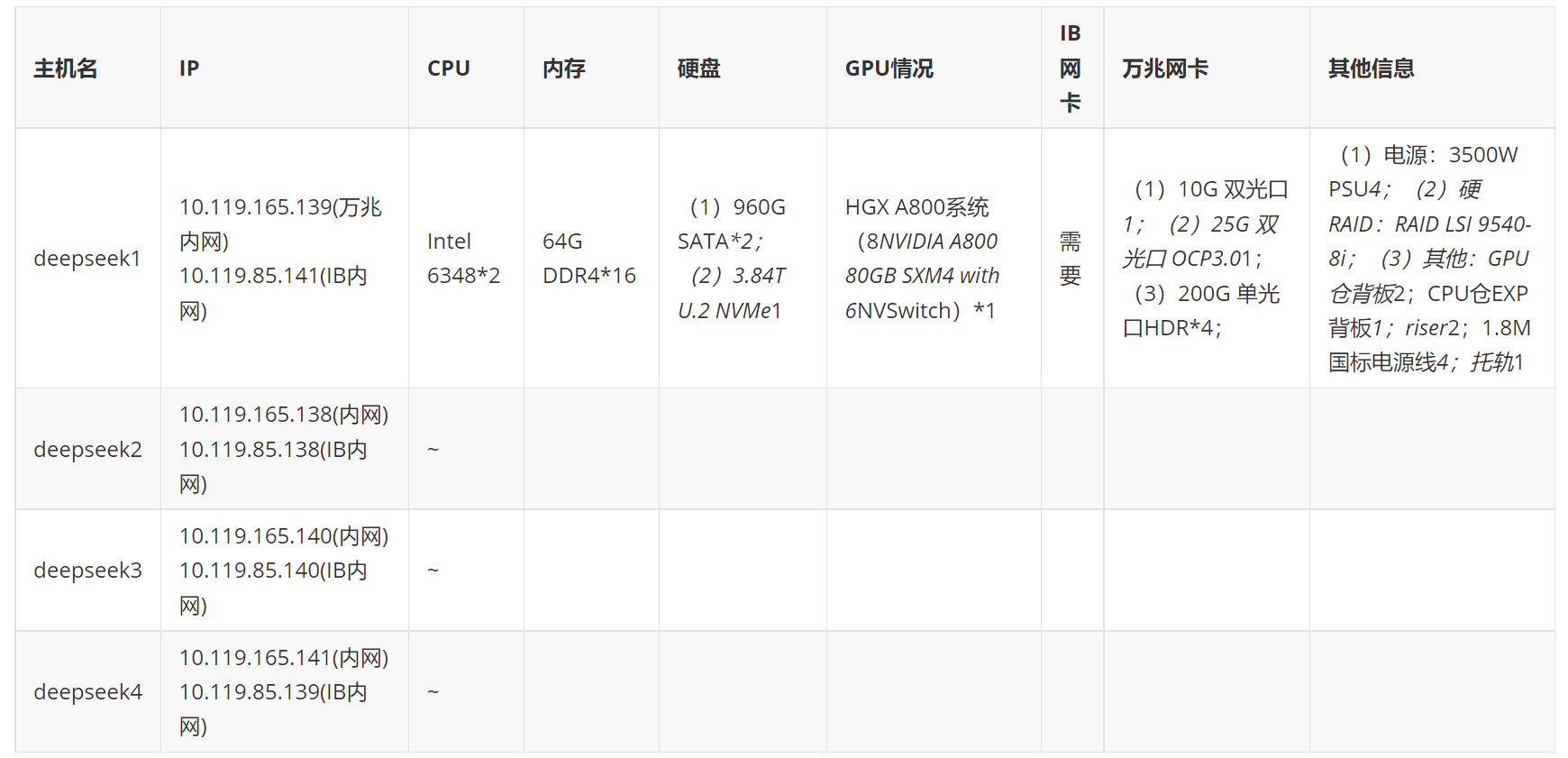Select the deepseek3 hostname cell
Viewport: 1568px width, 758px height.
(x=87, y=571)
